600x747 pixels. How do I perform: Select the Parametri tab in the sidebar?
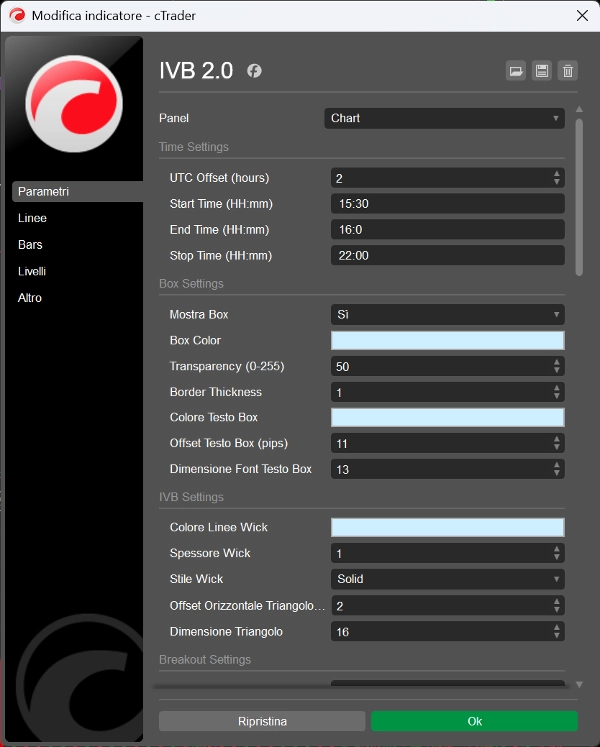(76, 191)
